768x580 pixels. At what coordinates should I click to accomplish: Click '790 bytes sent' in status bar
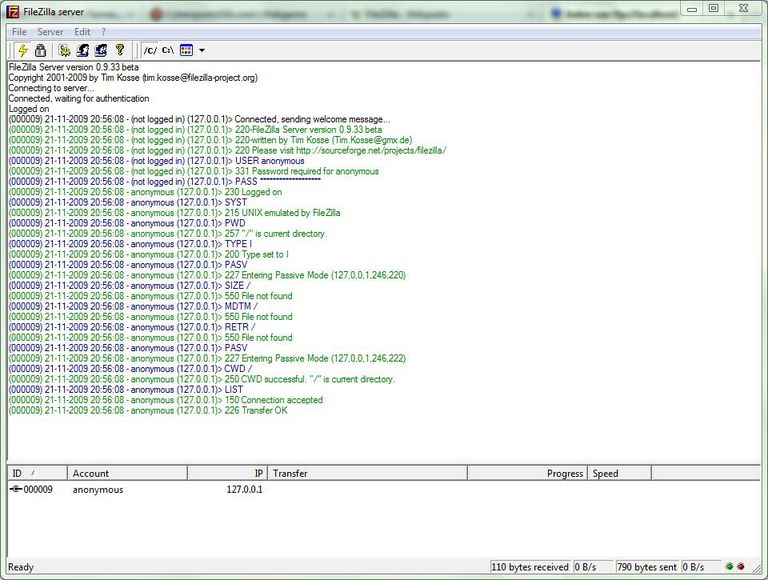[647, 567]
